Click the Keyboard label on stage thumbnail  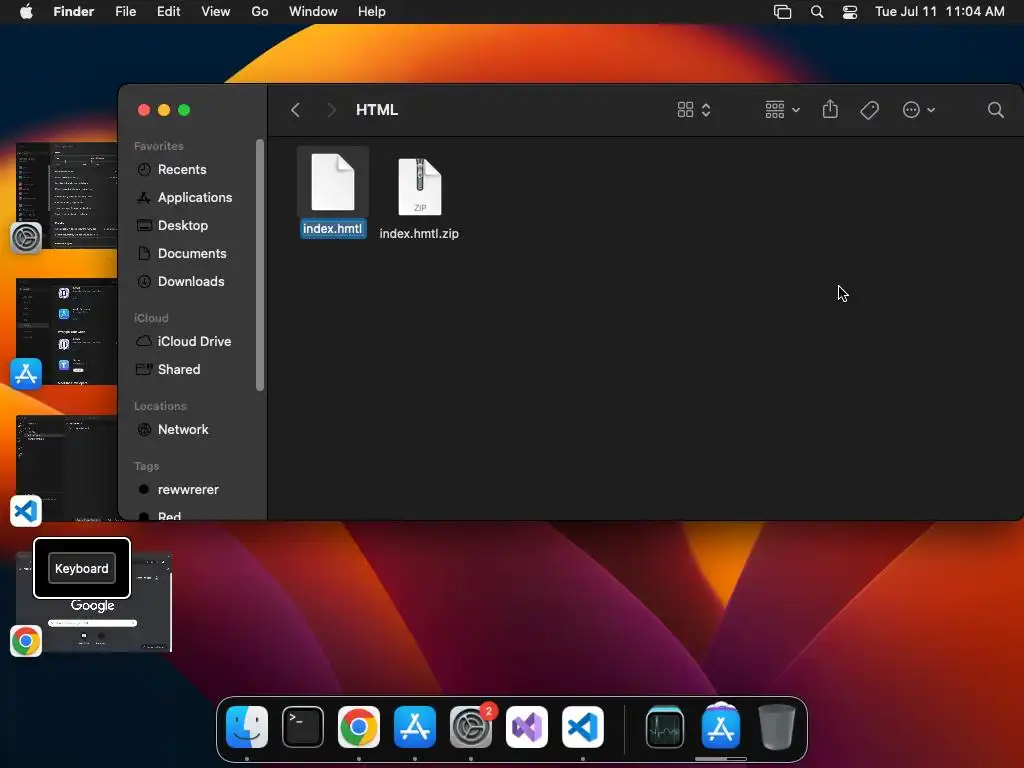82,568
